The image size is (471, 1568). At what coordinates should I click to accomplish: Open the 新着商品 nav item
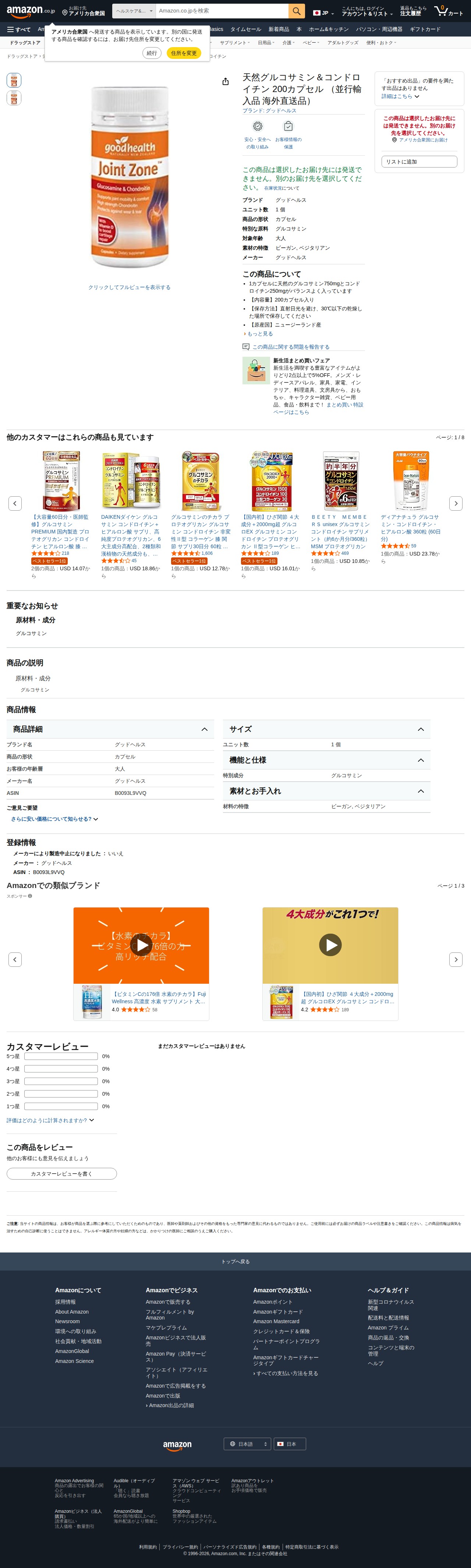[279, 29]
